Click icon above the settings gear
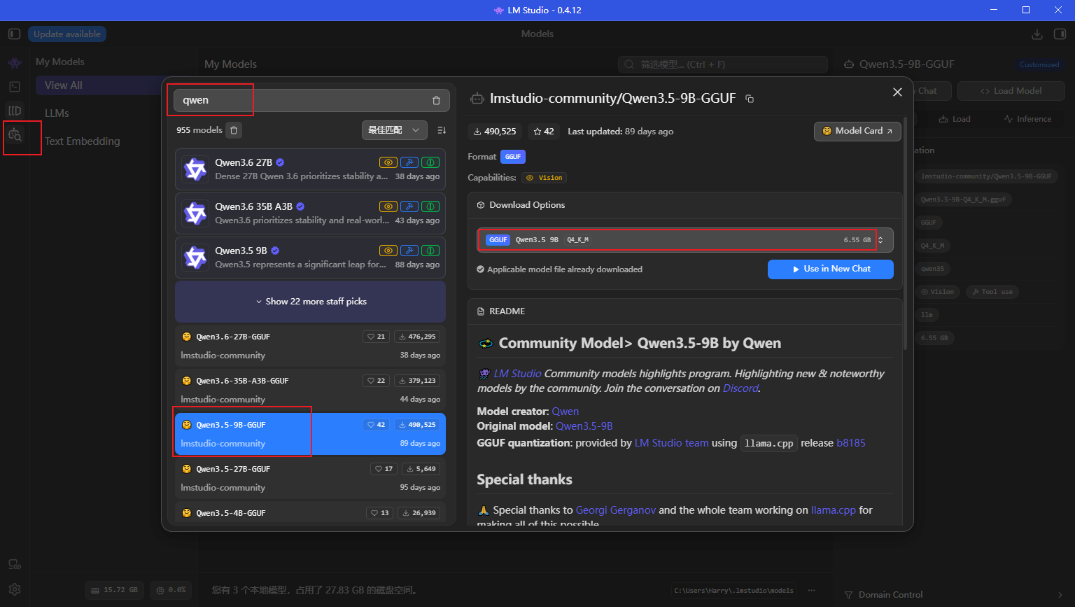 [x=14, y=564]
